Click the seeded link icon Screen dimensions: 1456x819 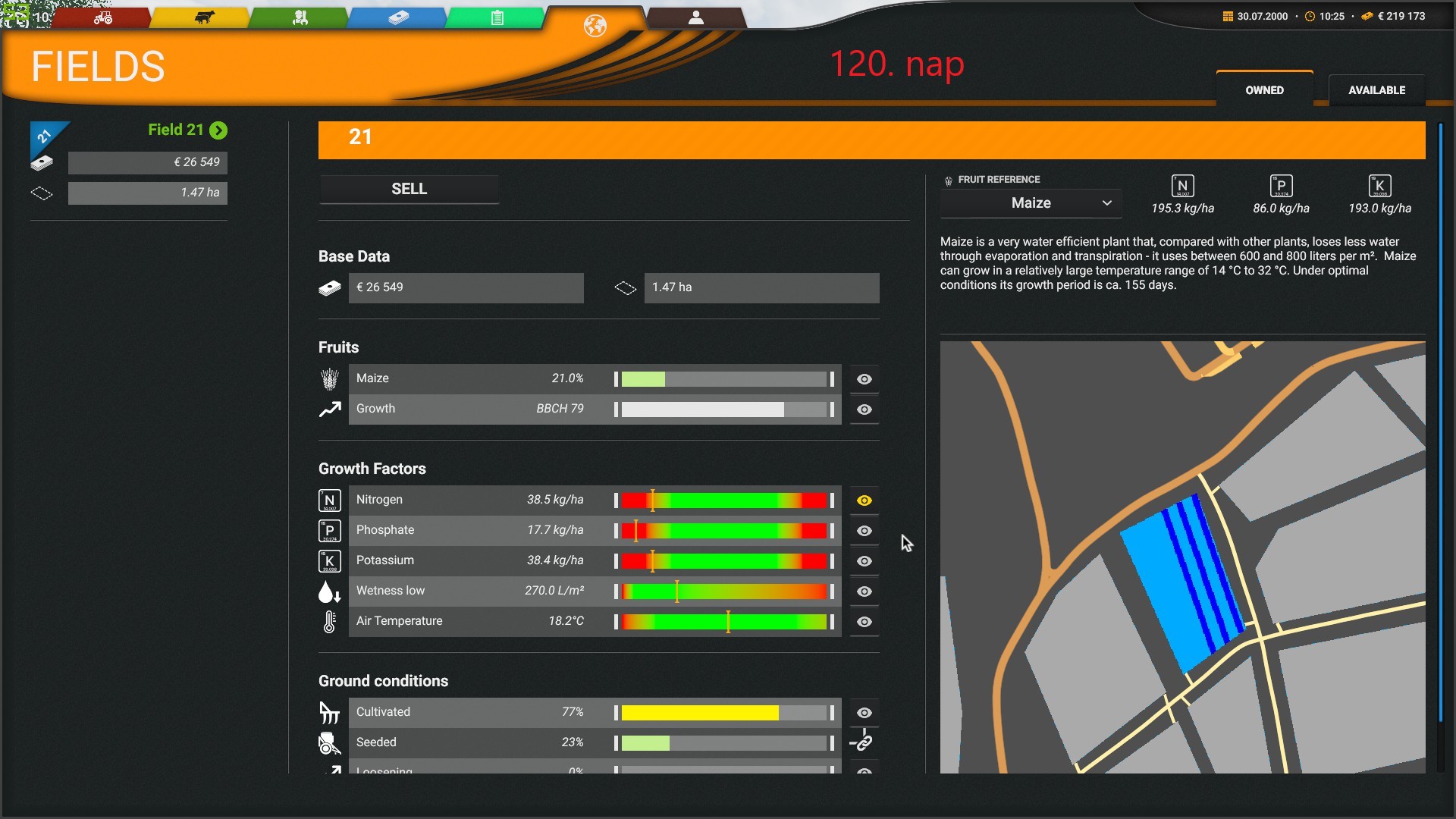point(863,742)
